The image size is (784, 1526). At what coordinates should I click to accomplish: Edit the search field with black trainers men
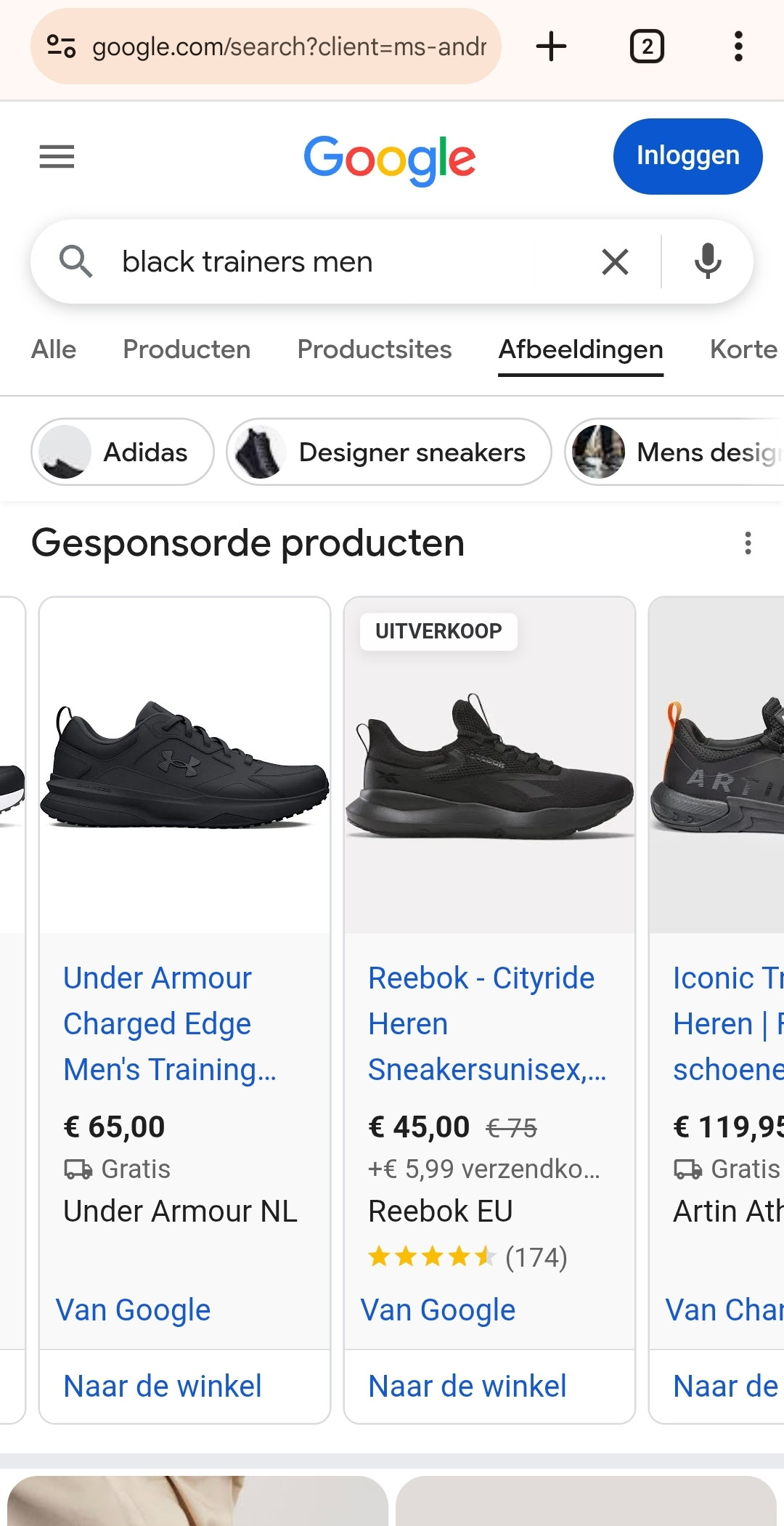click(x=348, y=261)
